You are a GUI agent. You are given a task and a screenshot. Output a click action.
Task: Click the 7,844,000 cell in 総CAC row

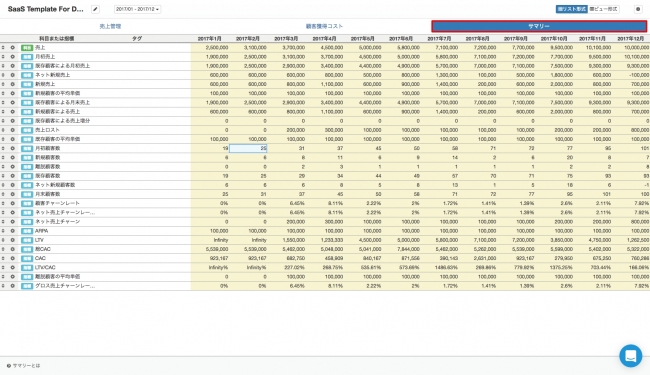click(x=401, y=249)
